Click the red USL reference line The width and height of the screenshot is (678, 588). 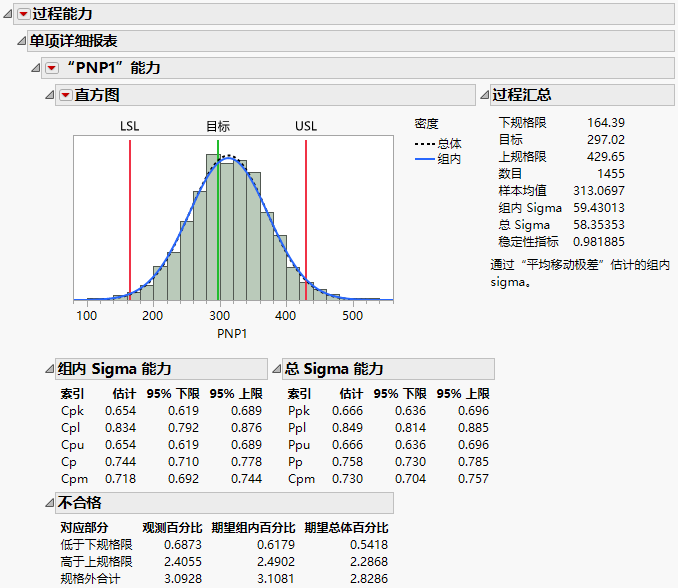pos(306,220)
